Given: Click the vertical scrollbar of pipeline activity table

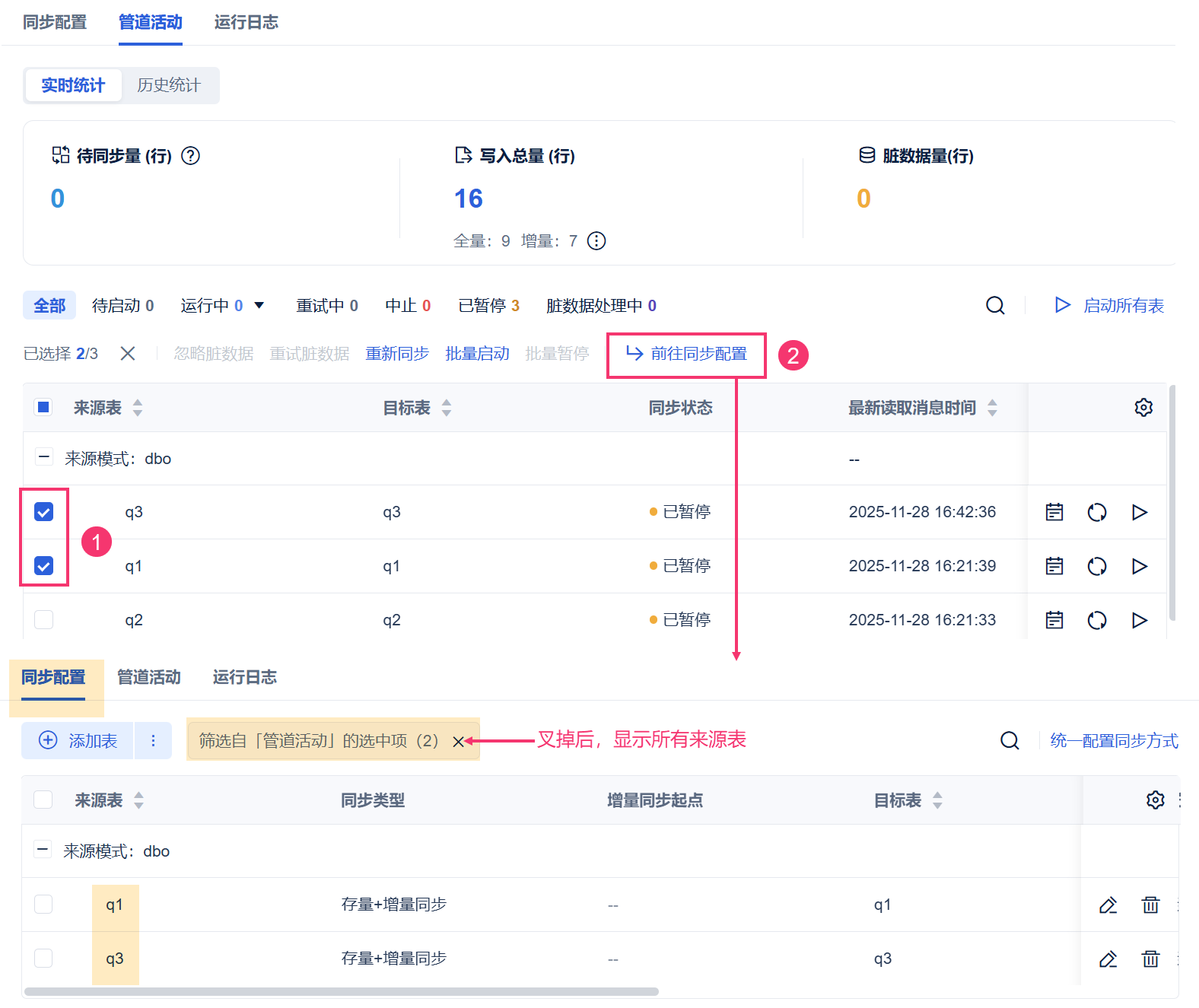Looking at the screenshot, I should tap(1172, 502).
